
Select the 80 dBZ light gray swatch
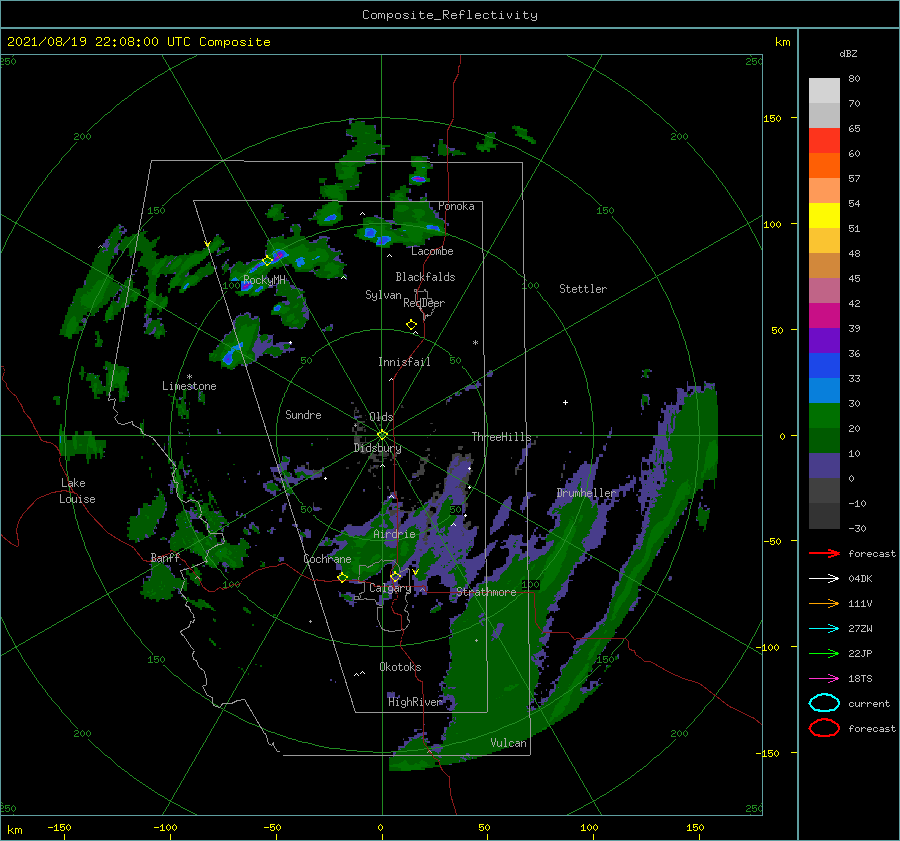tap(824, 91)
